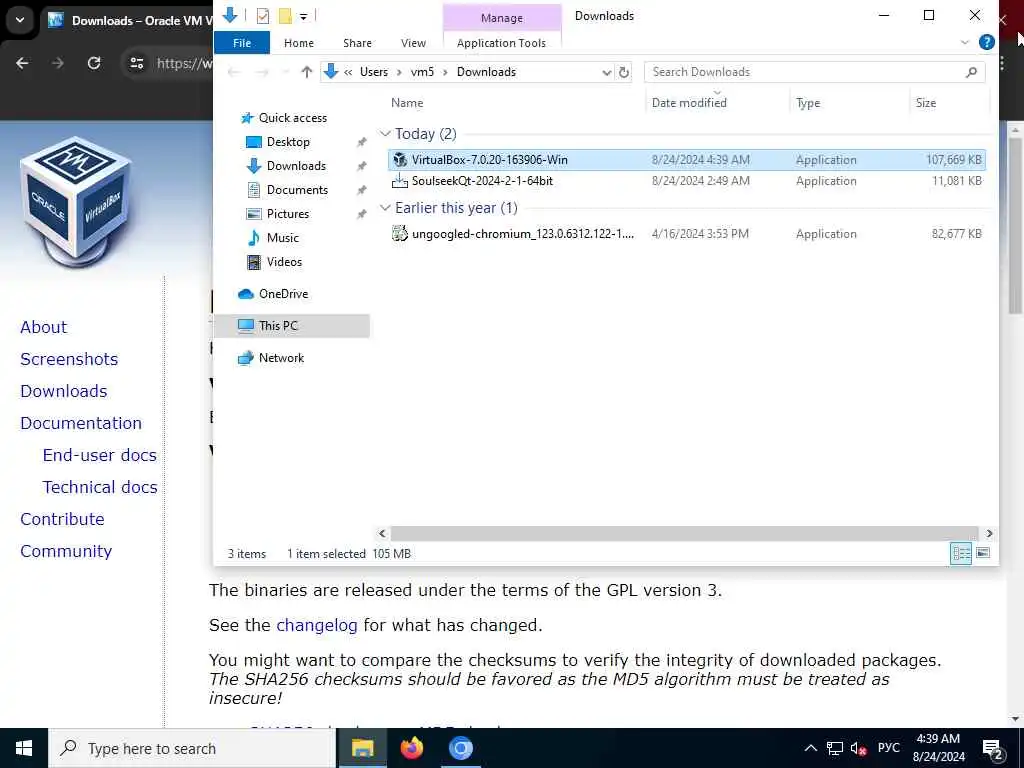Unpin Desktop from Quick access
The width and height of the screenshot is (1024, 768).
point(361,142)
